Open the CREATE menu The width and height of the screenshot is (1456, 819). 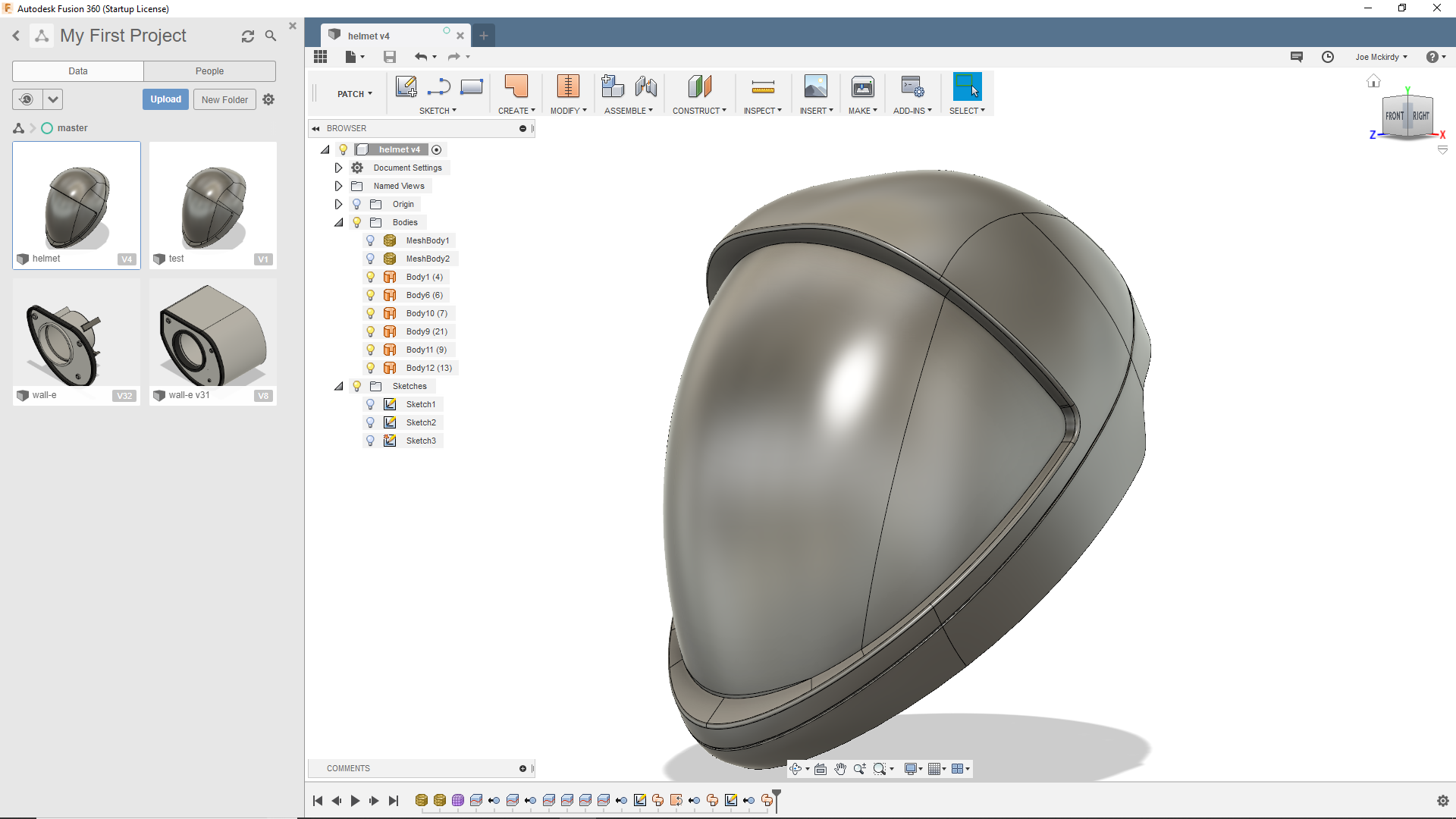[516, 111]
